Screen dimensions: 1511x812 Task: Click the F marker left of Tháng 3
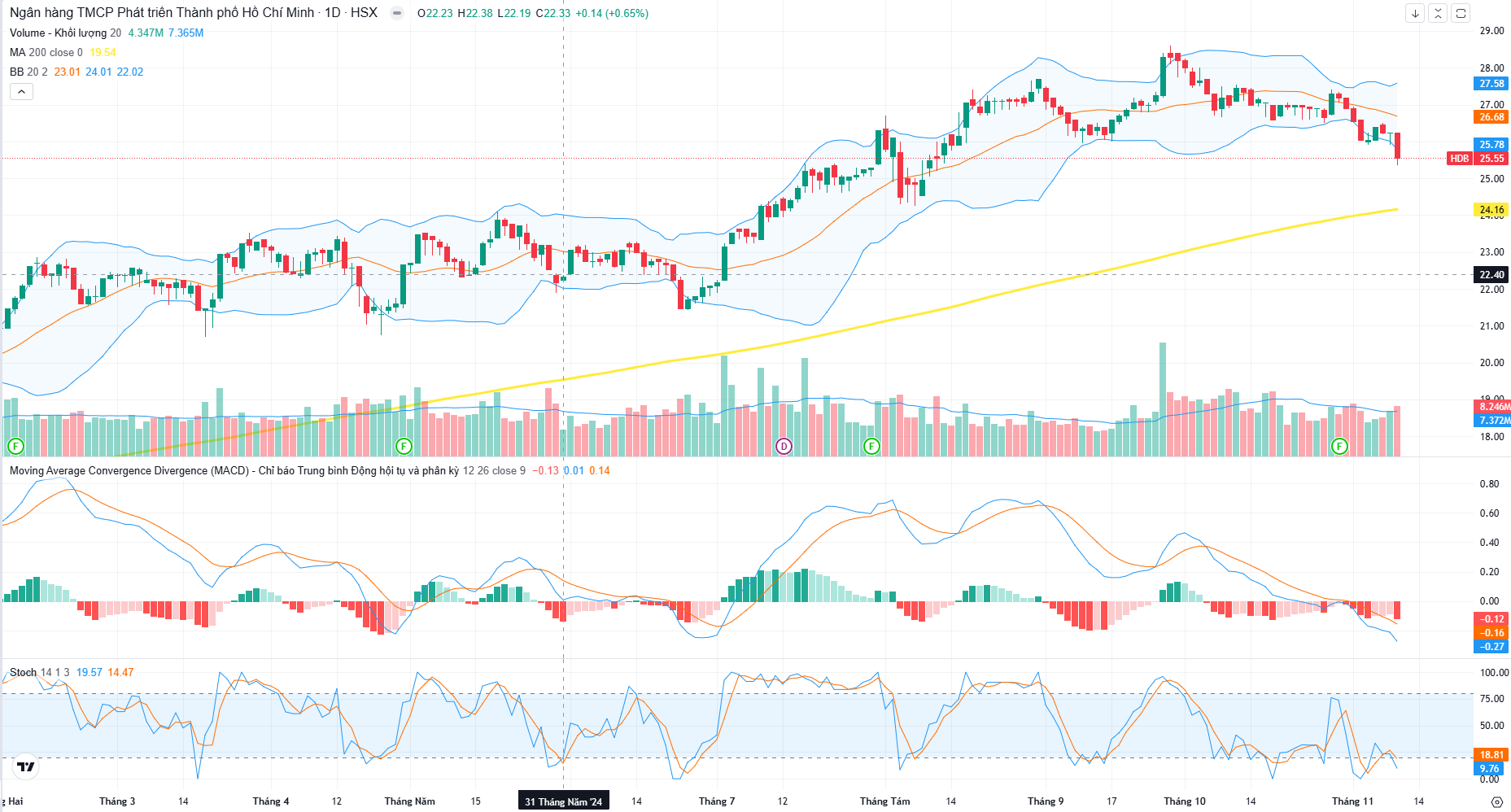click(15, 446)
